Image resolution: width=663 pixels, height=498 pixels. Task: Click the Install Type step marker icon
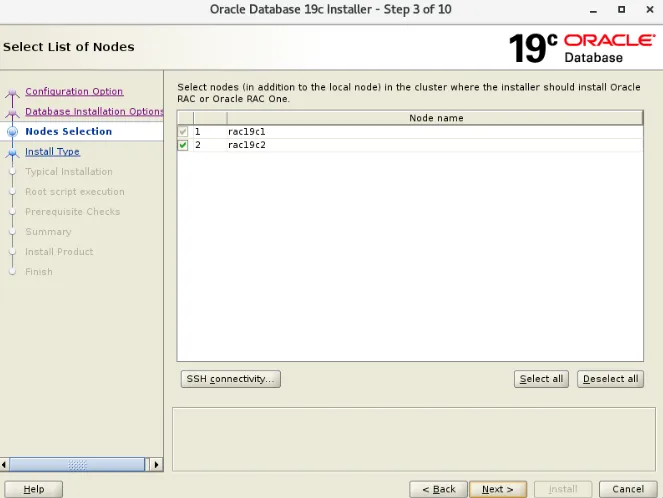click(12, 153)
